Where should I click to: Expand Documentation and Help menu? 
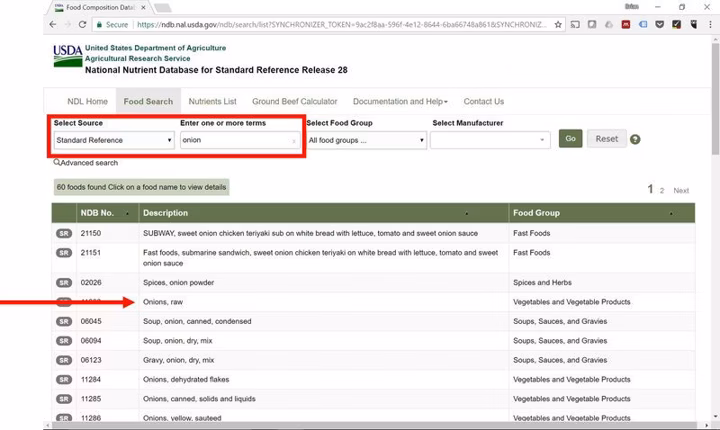click(400, 102)
